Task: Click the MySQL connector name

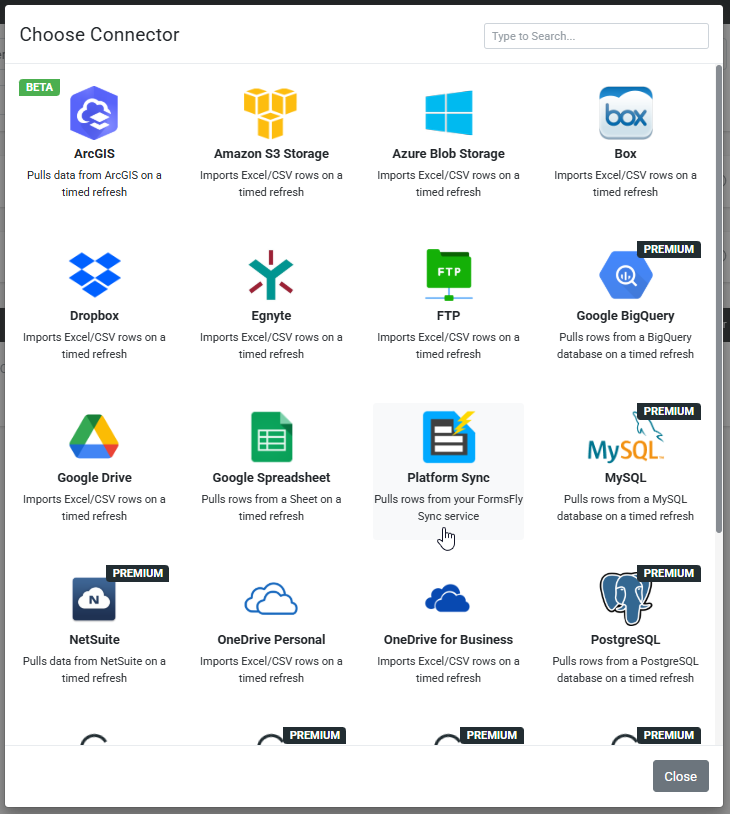Action: pyautogui.click(x=626, y=478)
